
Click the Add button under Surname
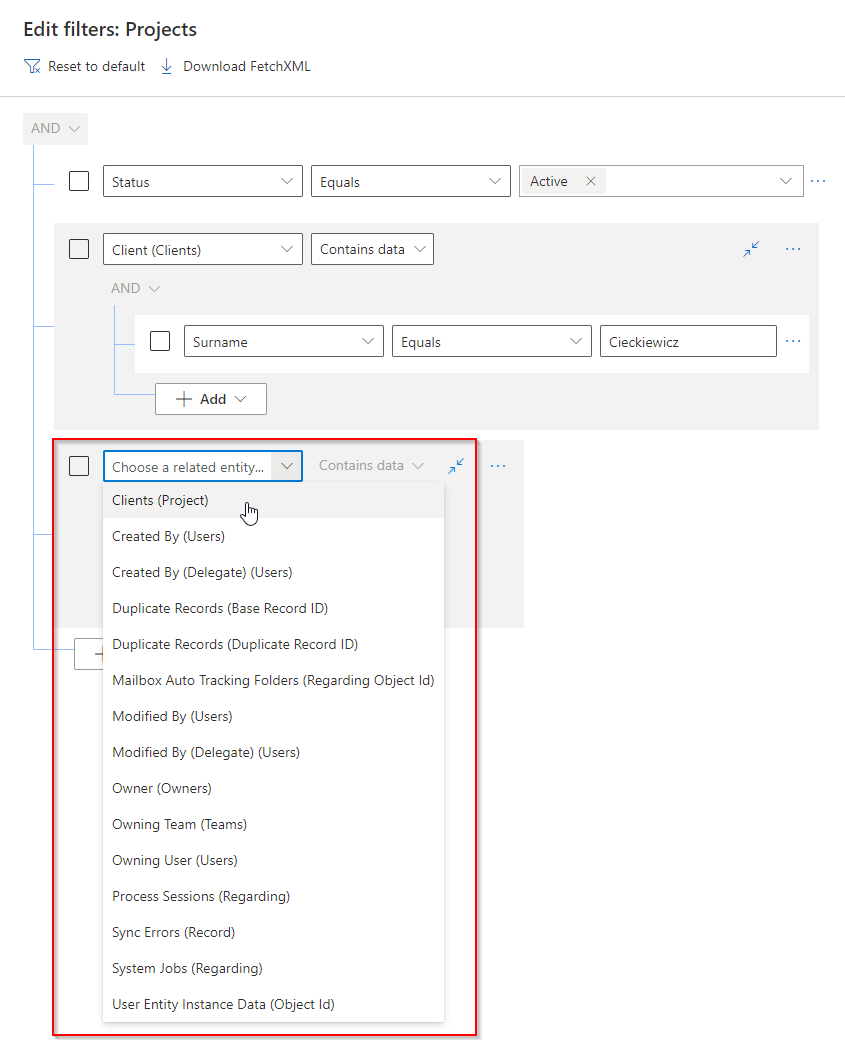[x=211, y=399]
